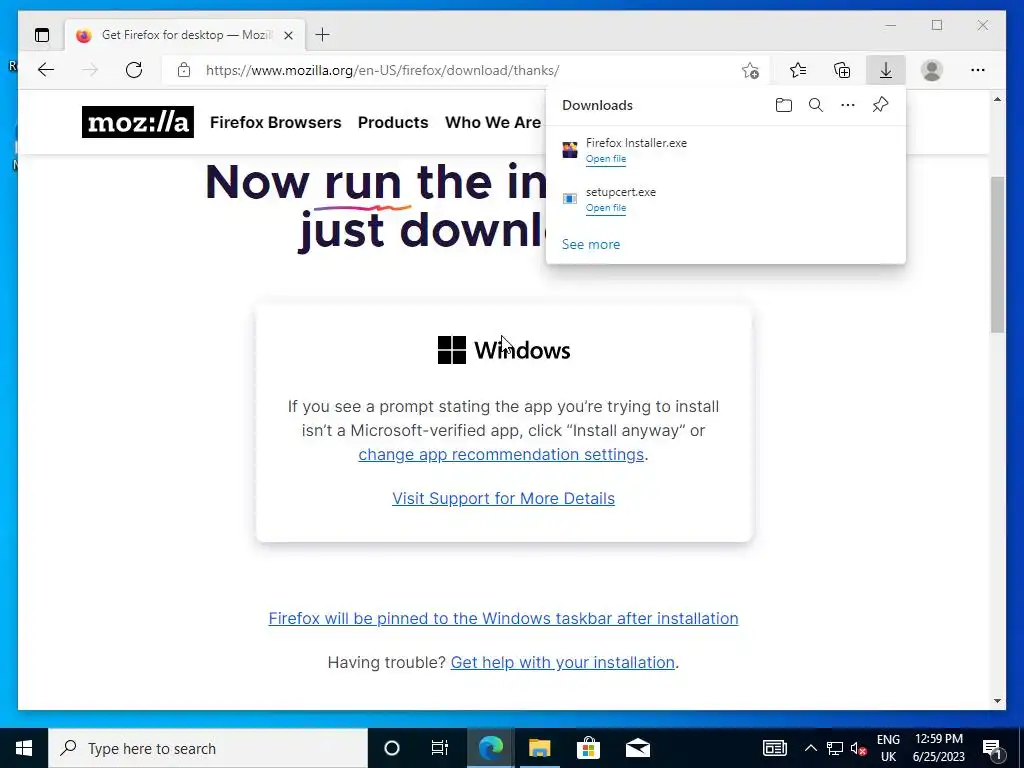The image size is (1024, 768).
Task: Open Edge Settings and more menu
Action: (x=978, y=70)
